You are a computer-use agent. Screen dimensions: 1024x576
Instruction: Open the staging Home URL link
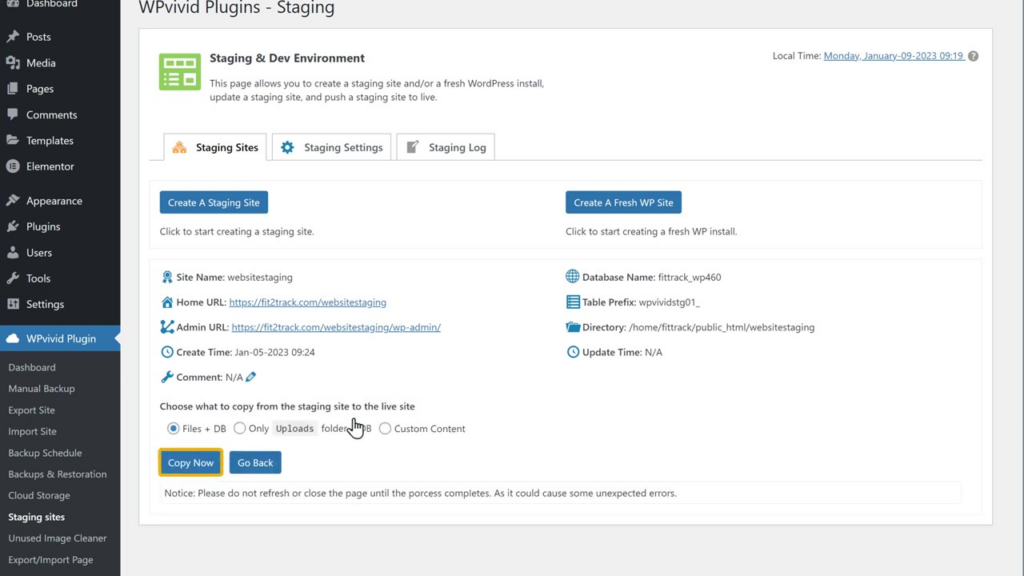pyautogui.click(x=307, y=302)
